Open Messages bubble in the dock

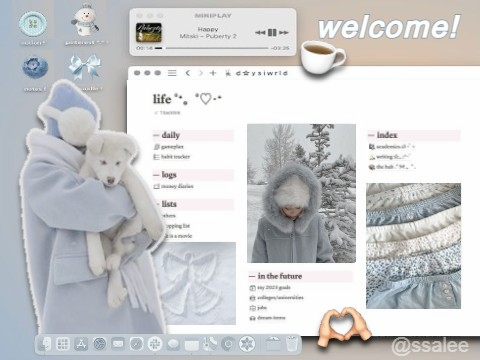173,344
